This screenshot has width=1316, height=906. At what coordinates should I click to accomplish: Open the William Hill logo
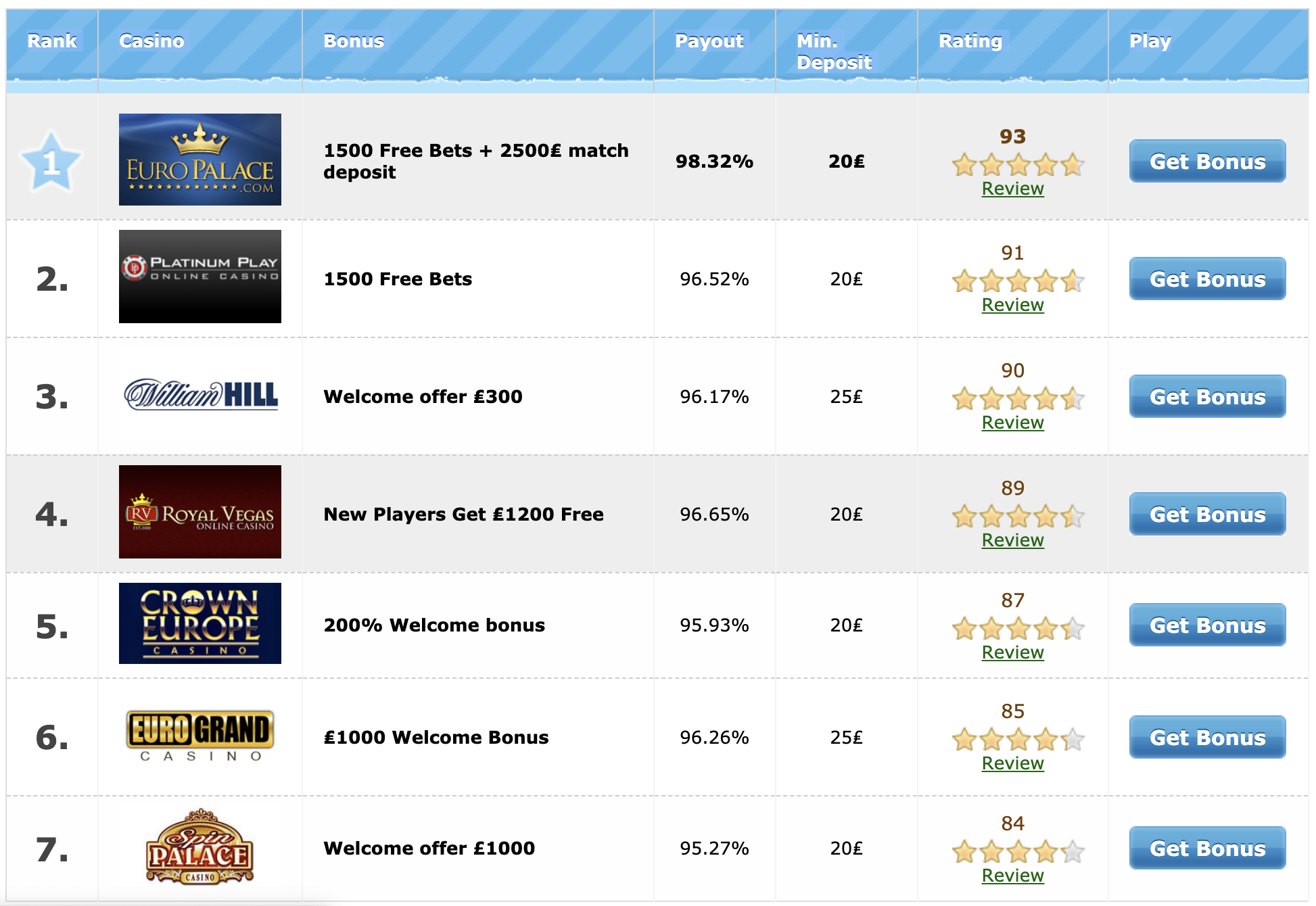pyautogui.click(x=201, y=395)
